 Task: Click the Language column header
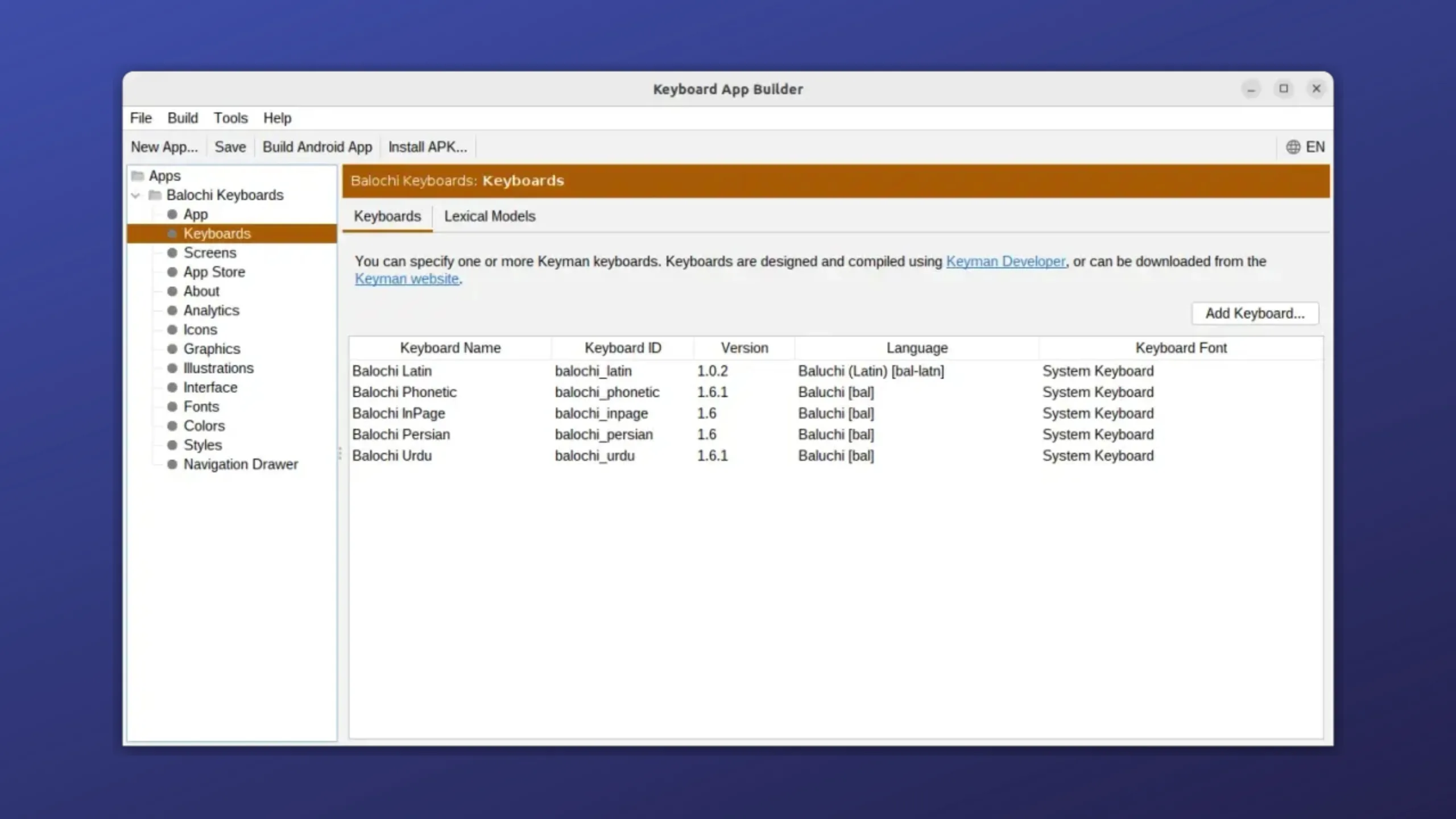917,348
